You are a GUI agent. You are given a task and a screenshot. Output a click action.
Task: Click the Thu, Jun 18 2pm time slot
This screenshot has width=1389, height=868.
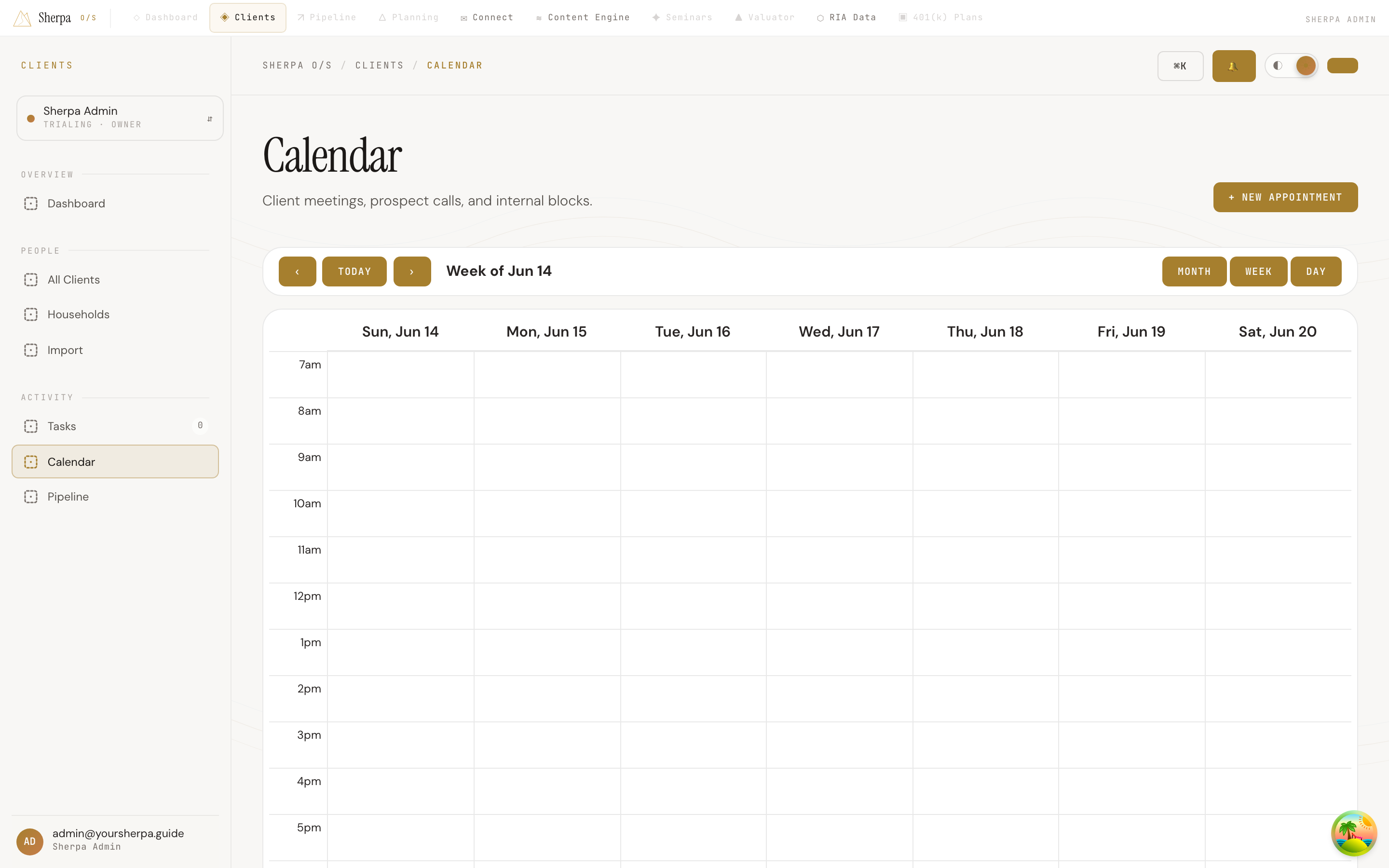[x=985, y=699]
